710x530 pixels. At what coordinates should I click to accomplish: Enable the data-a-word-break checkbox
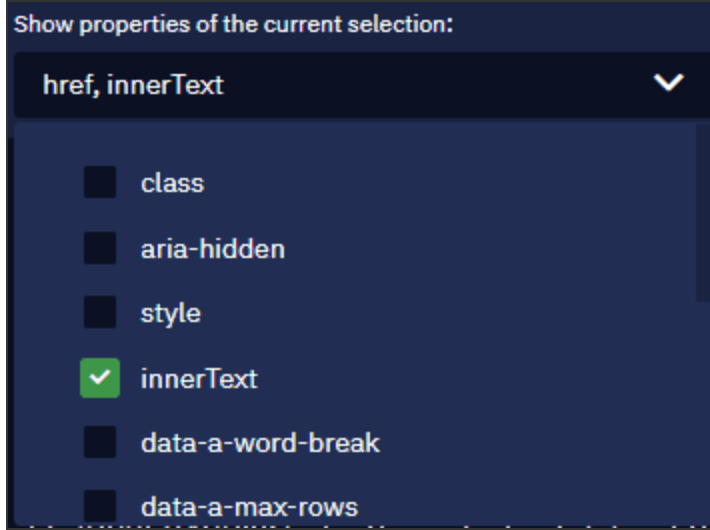coord(100,442)
